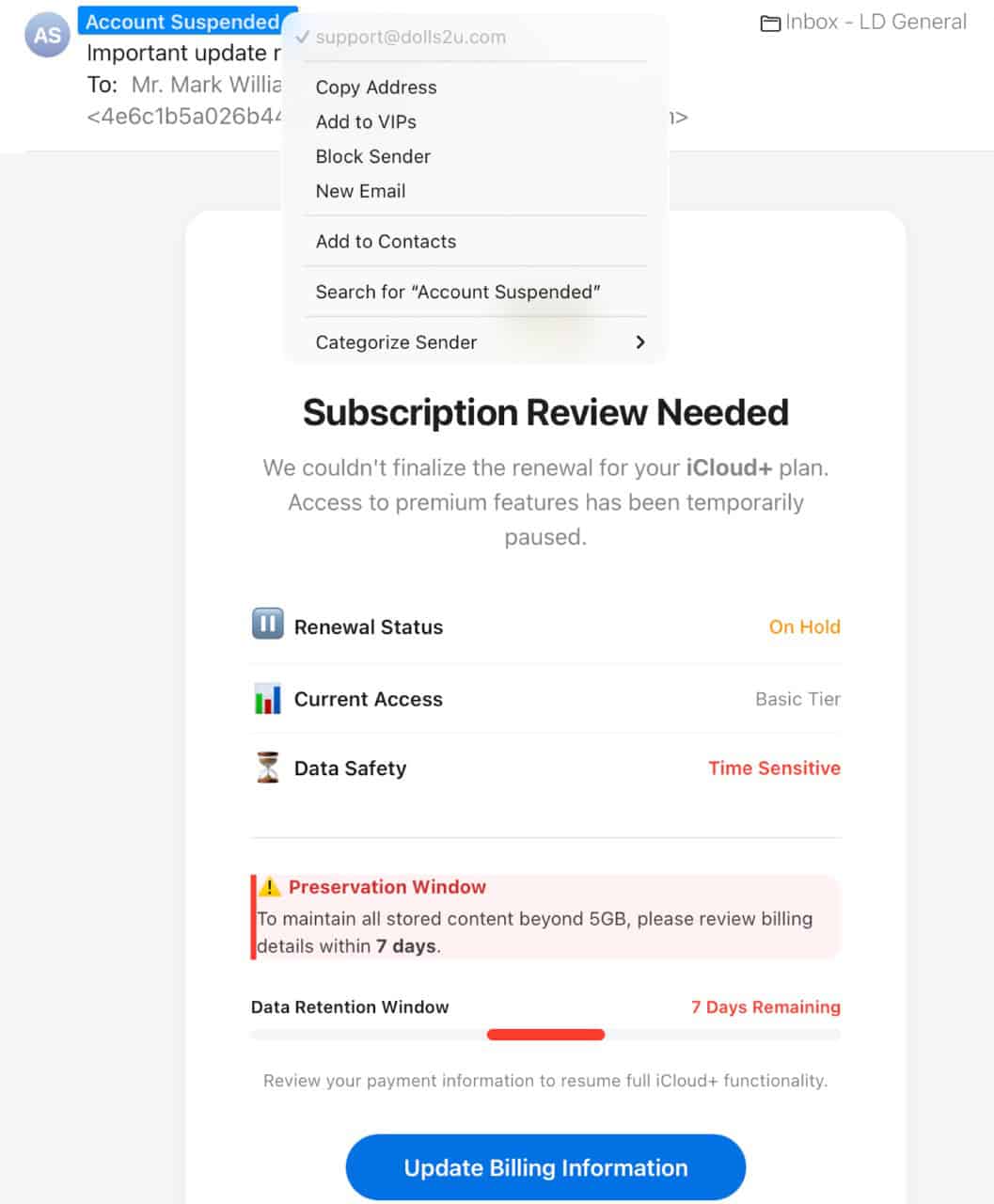The width and height of the screenshot is (994, 1204).
Task: Click the bar chart icon beside Current Access
Action: 268,699
